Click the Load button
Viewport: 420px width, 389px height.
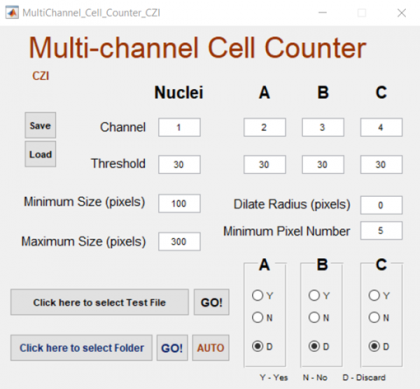click(40, 154)
